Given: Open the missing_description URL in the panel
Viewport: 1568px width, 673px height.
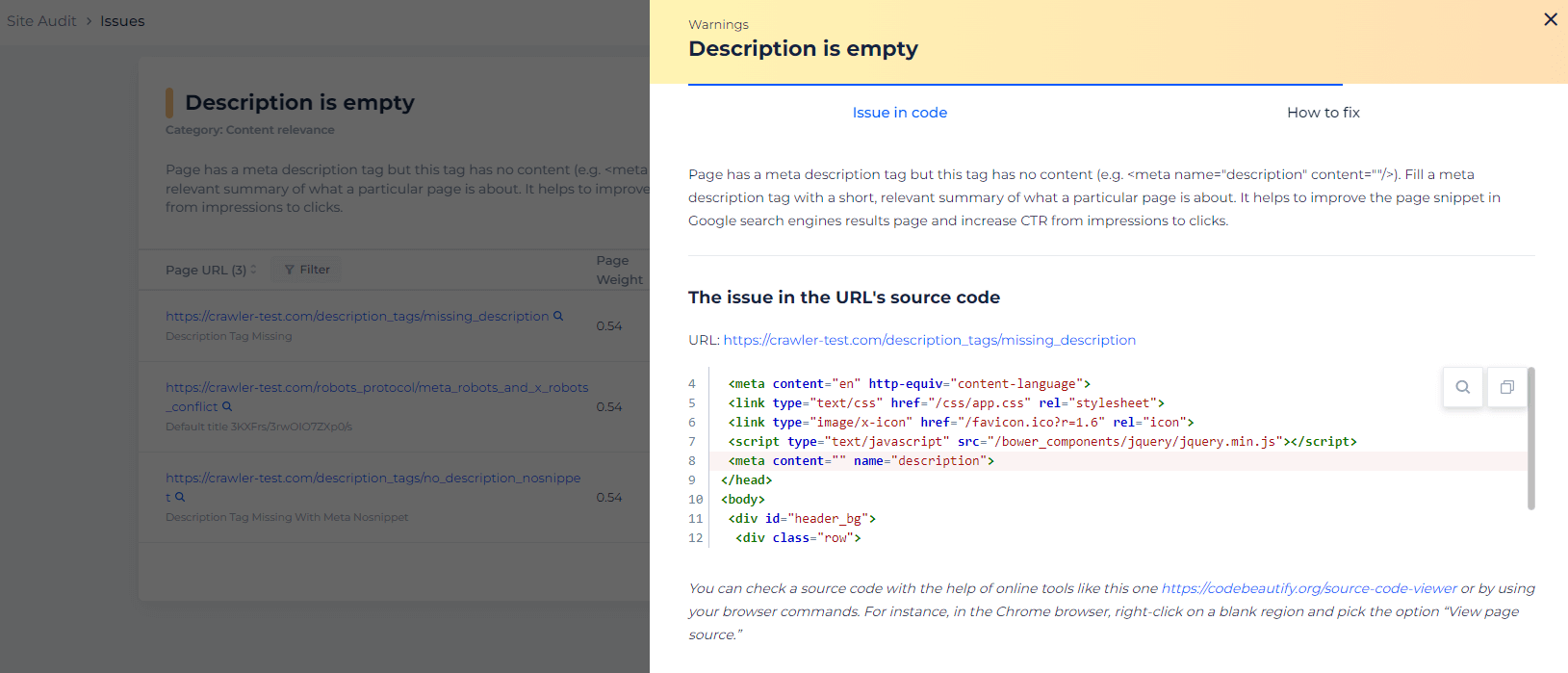Looking at the screenshot, I should (x=930, y=340).
